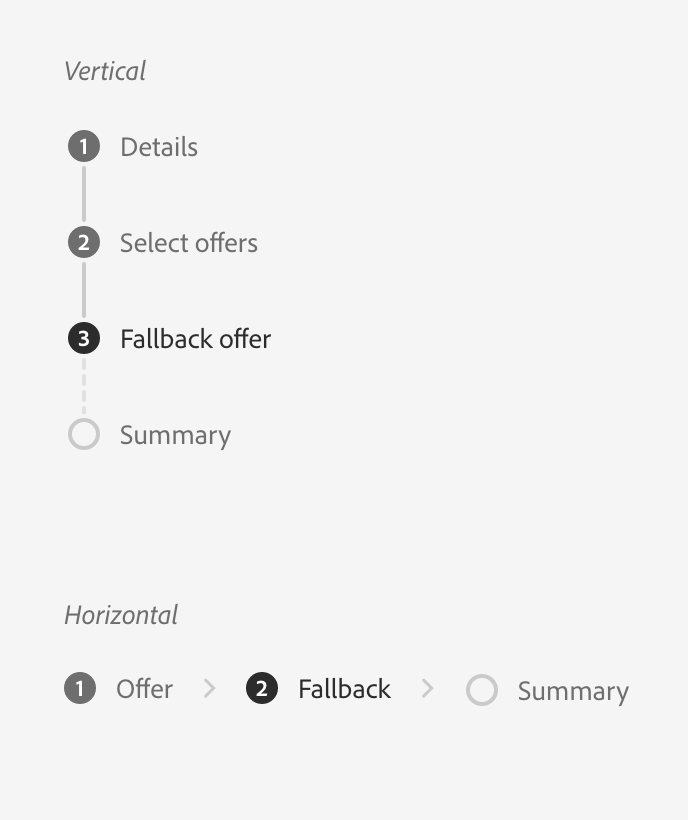Select the Fallback label in horizontal stepper
Viewport: 688px width, 820px height.
tap(345, 689)
